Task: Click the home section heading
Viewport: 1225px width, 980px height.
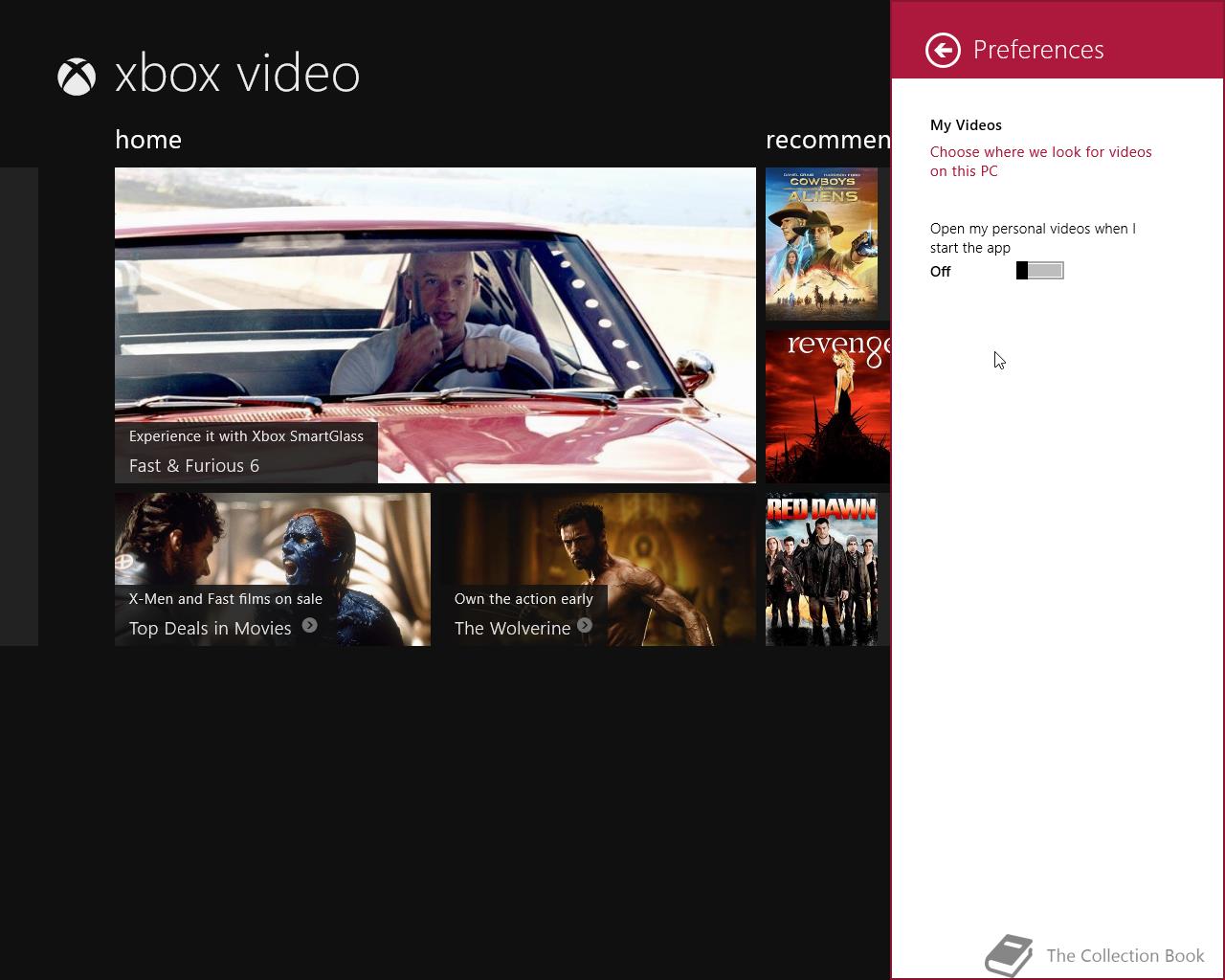Action: tap(148, 140)
